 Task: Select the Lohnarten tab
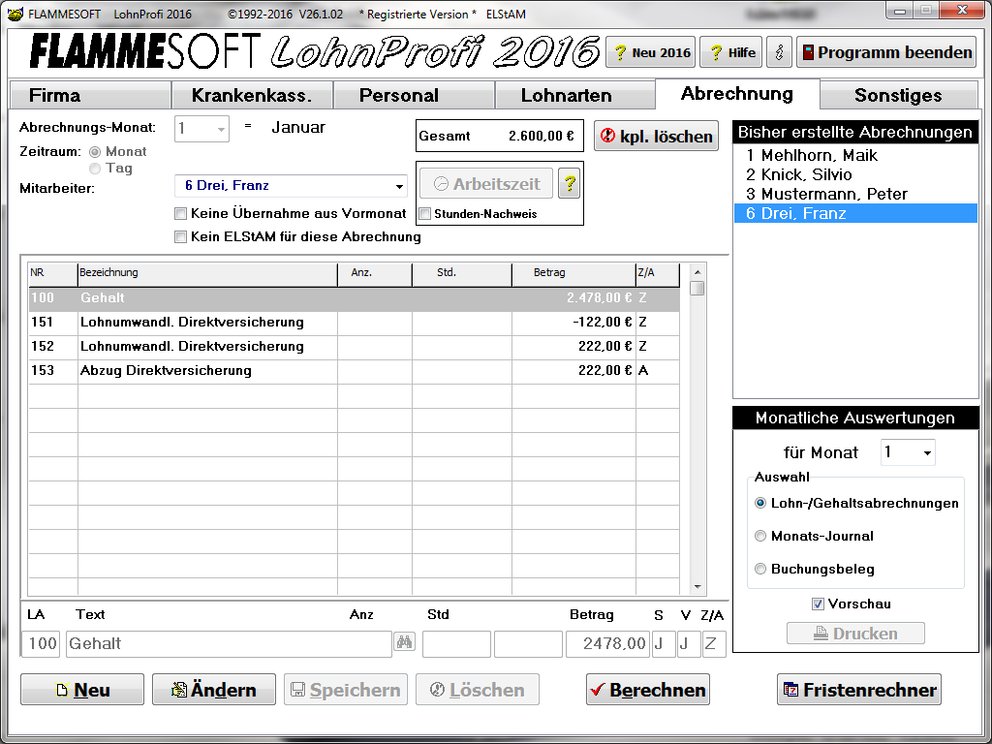(575, 95)
